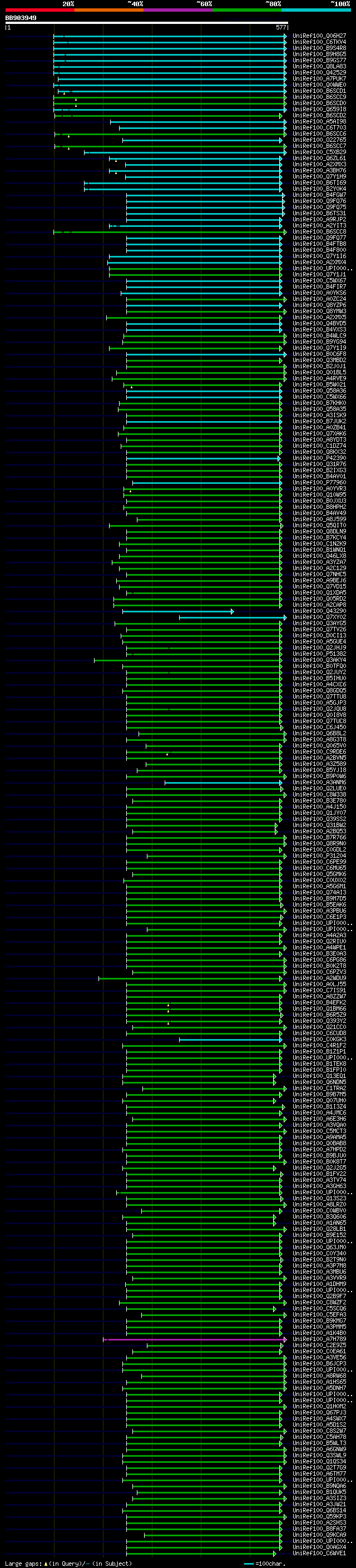
Task: Select the UniRef100_Q1H0M2 label
Action: [x=319, y=1406]
